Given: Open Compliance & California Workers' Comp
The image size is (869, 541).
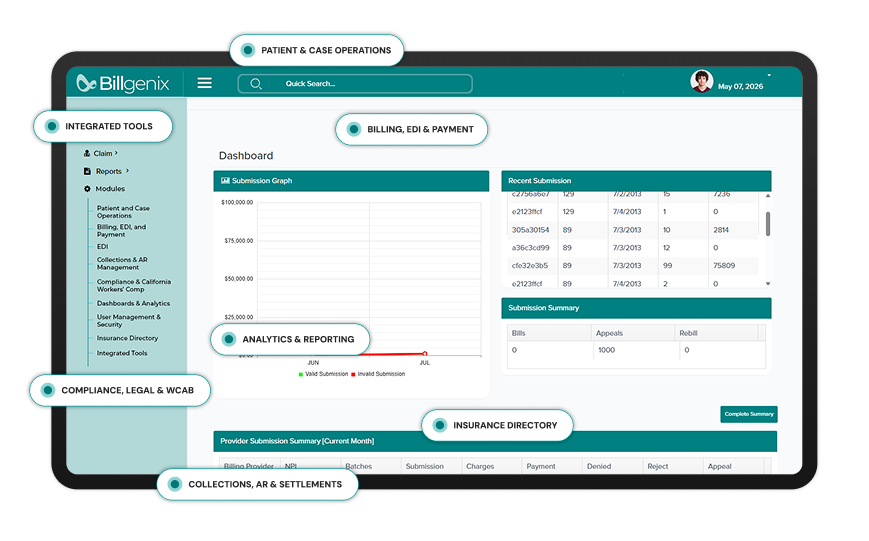Looking at the screenshot, I should (x=134, y=285).
